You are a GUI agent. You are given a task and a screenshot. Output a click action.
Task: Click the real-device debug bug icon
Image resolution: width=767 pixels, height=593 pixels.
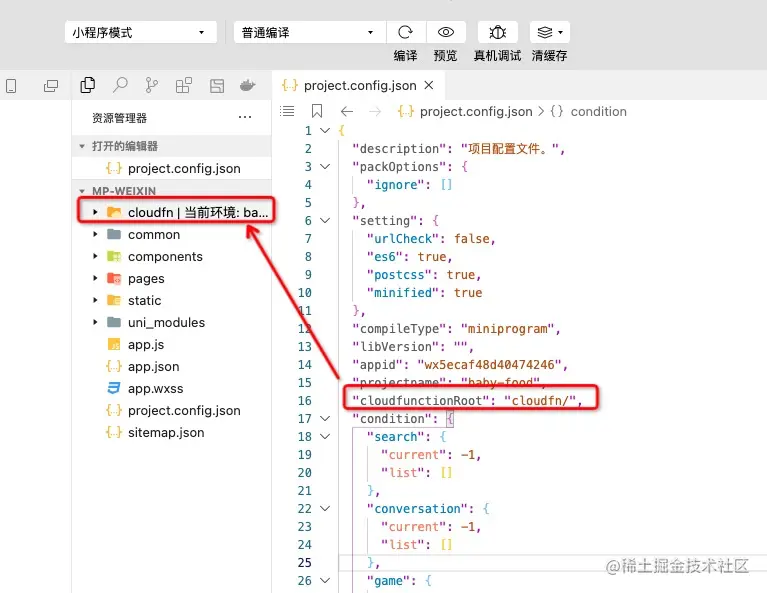(x=497, y=32)
